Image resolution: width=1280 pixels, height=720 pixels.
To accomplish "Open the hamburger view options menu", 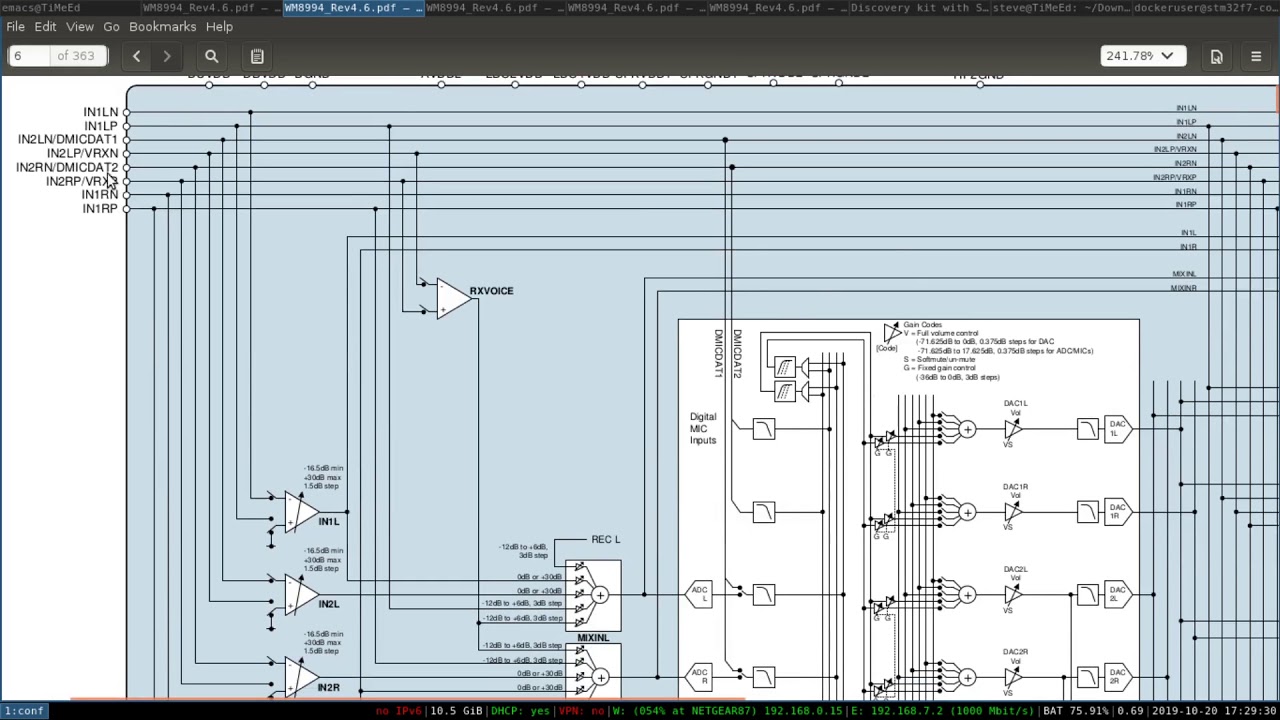I will [x=1256, y=56].
